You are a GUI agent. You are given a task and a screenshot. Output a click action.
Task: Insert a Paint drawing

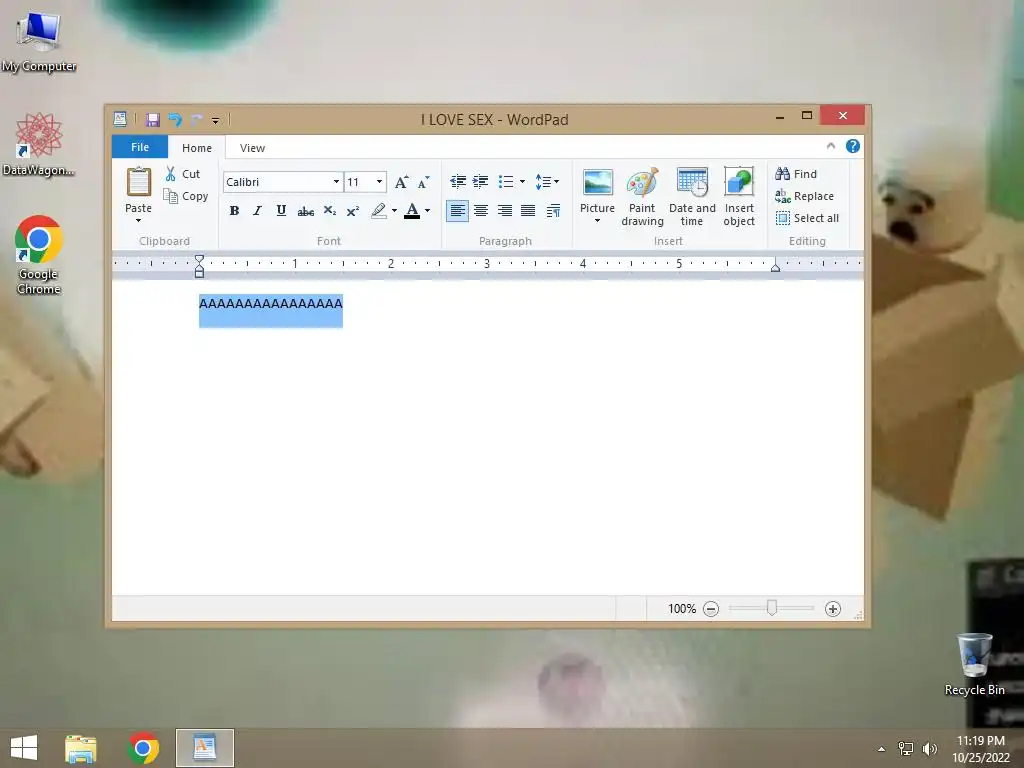coord(642,197)
